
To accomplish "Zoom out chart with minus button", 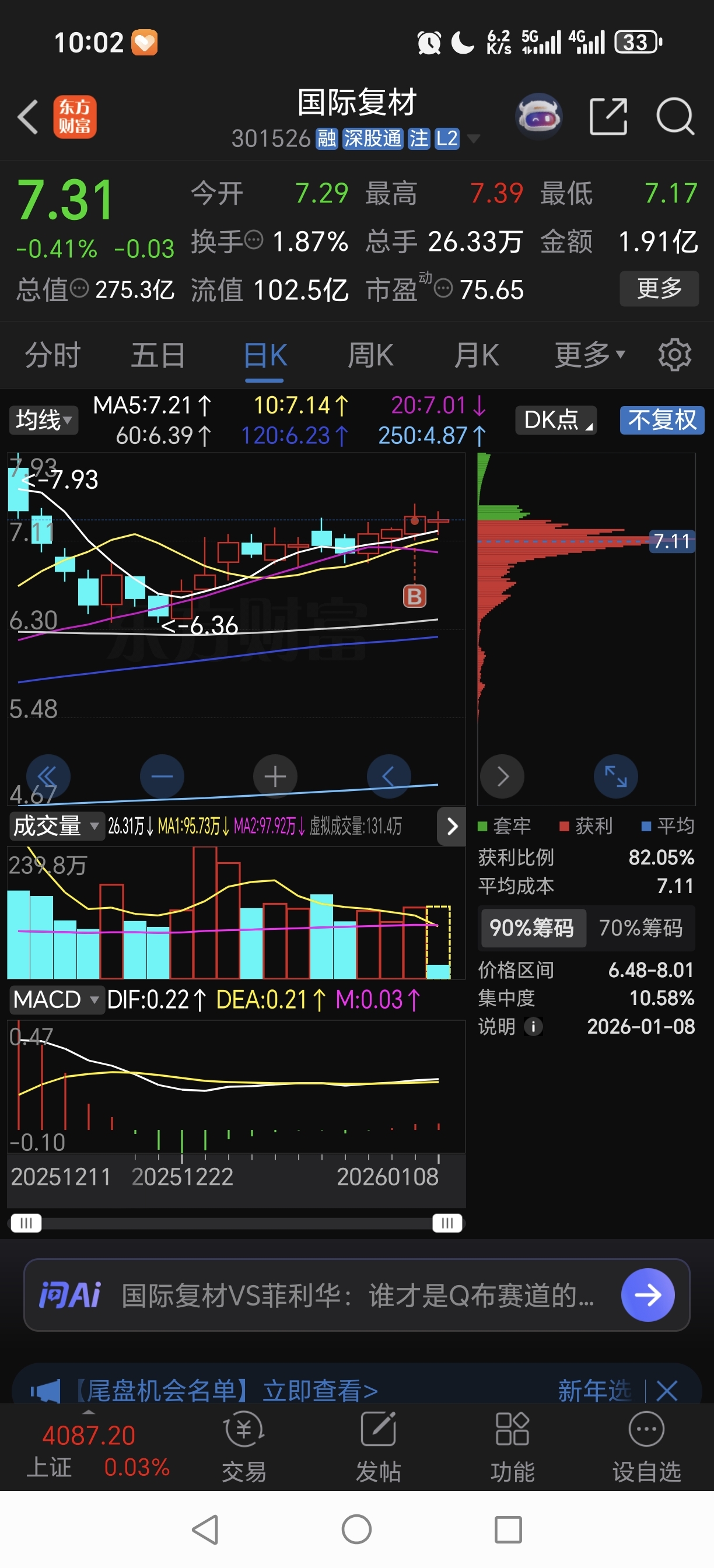I will click(x=162, y=776).
